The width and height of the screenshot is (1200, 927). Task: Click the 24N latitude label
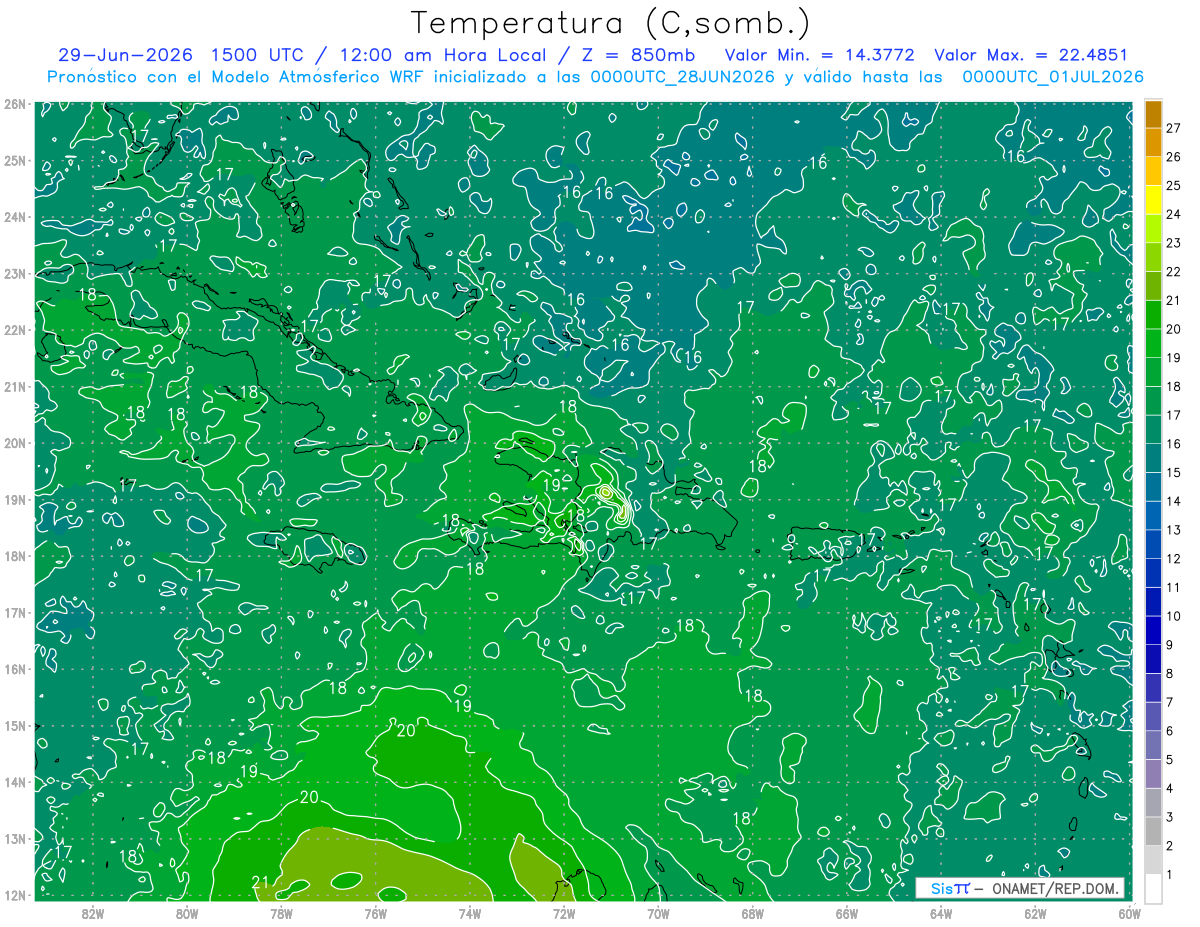click(15, 217)
